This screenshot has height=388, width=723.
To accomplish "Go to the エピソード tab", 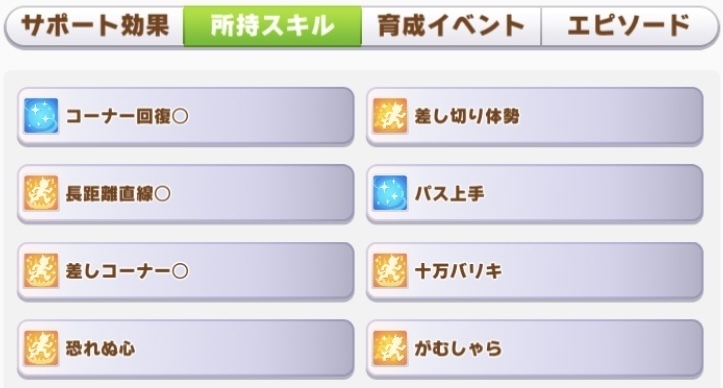I will (x=629, y=26).
